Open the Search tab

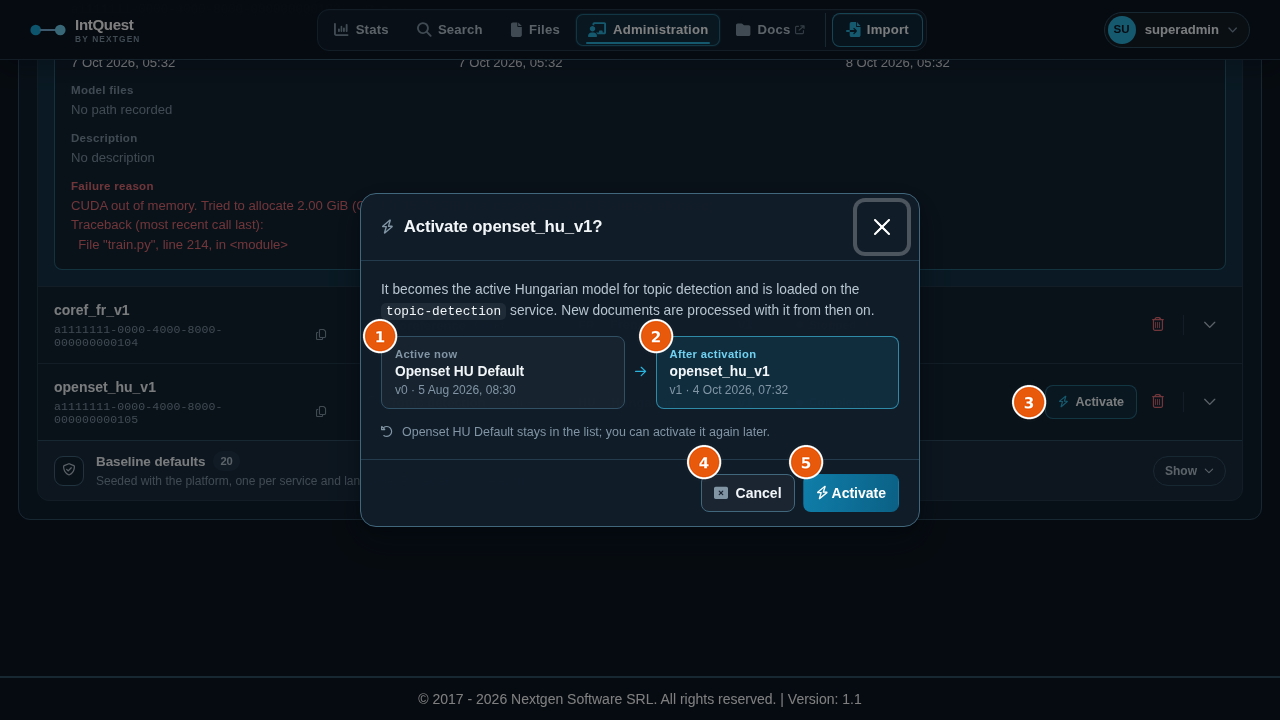click(x=449, y=30)
